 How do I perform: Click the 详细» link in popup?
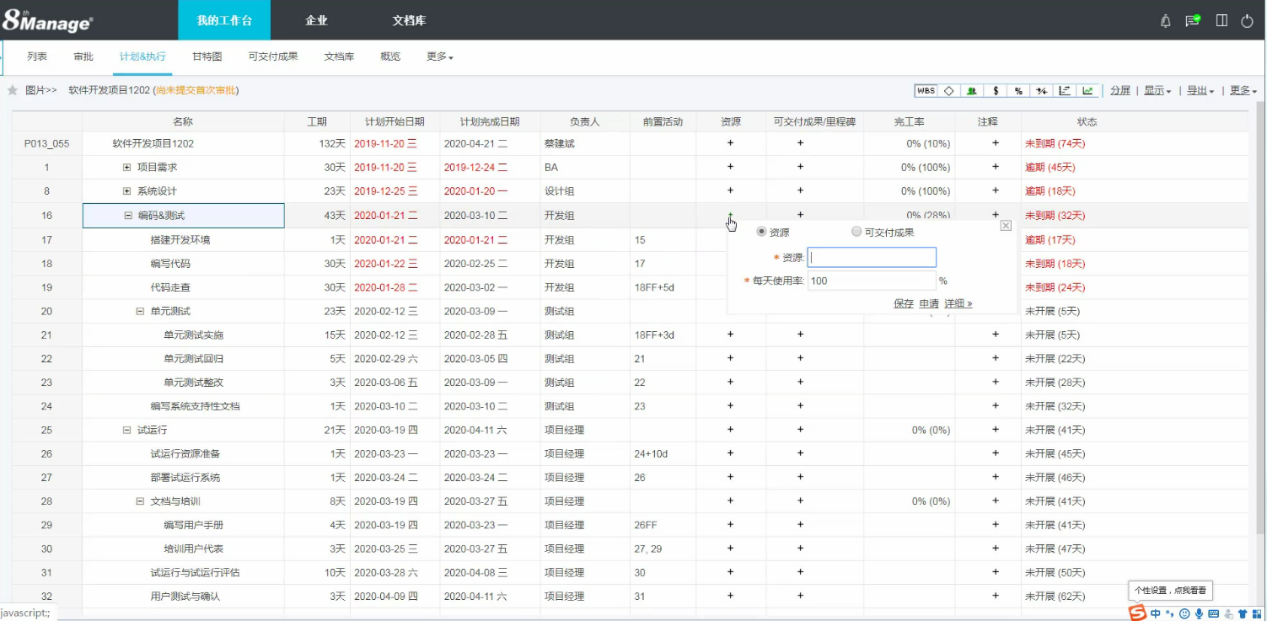click(x=958, y=303)
